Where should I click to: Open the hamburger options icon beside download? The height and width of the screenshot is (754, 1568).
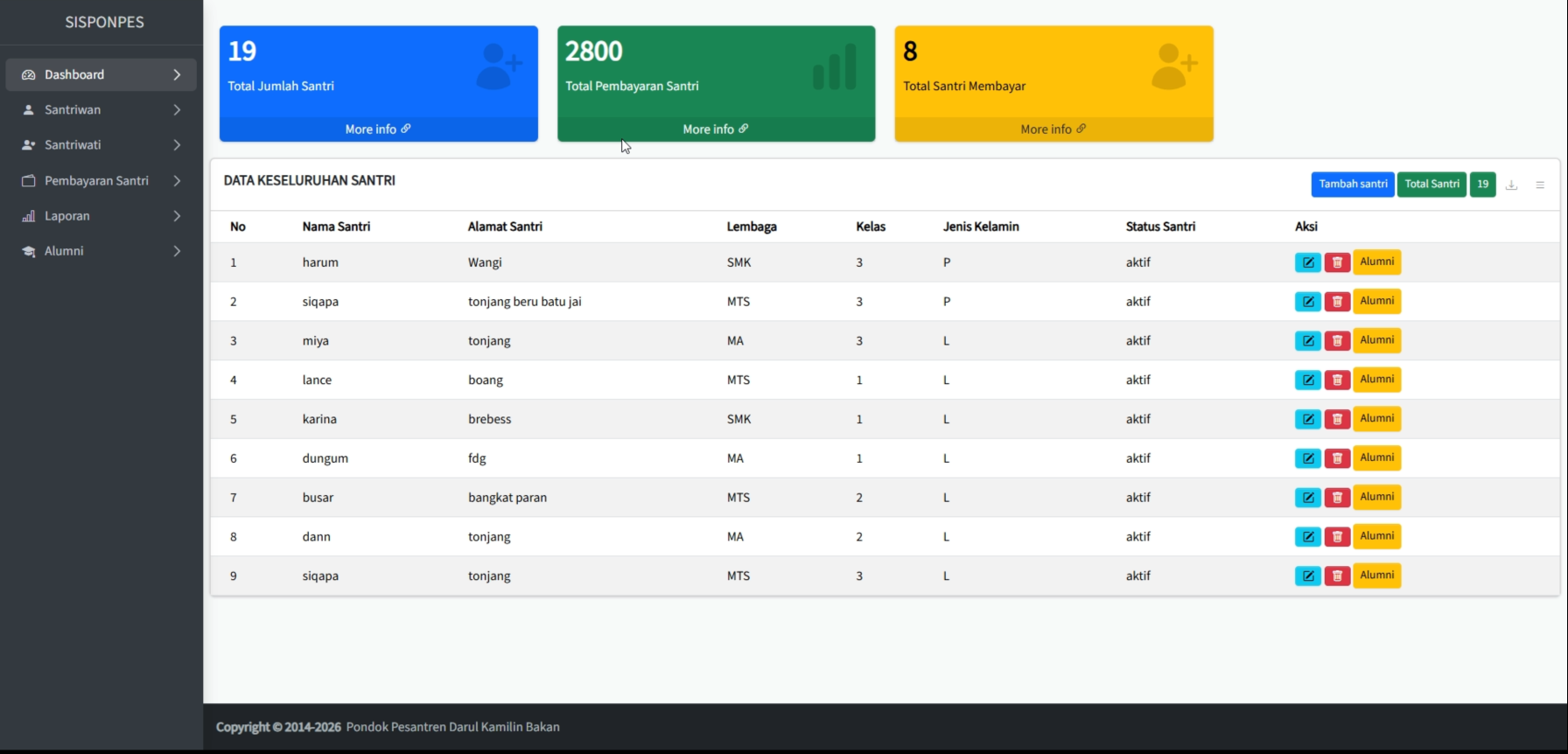(x=1540, y=185)
